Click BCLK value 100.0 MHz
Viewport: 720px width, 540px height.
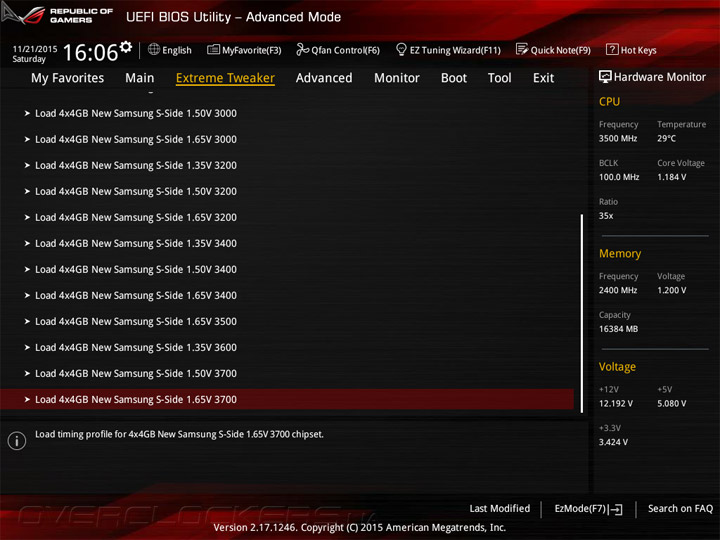click(x=619, y=177)
